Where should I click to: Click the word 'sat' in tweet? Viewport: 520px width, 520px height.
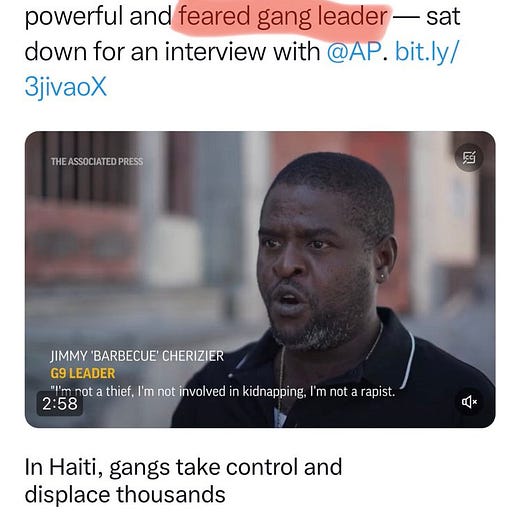pos(443,17)
